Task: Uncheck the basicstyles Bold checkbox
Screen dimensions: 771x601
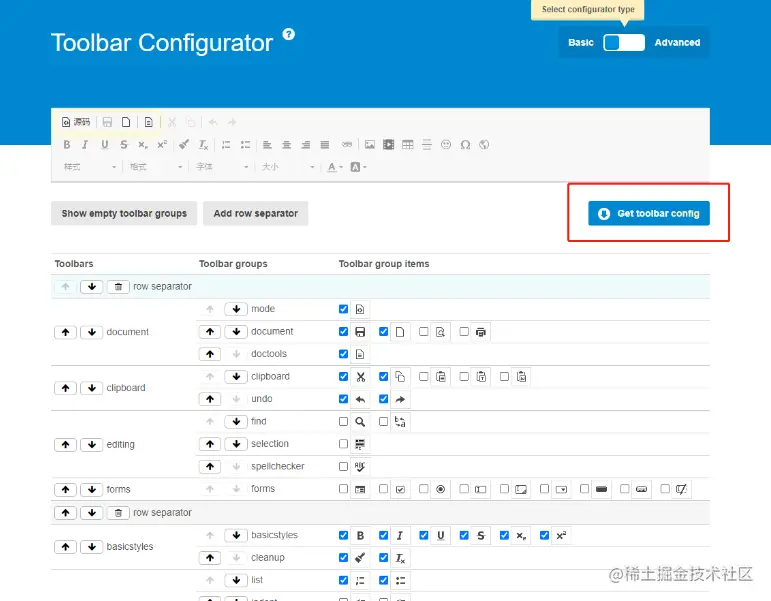Action: click(343, 535)
